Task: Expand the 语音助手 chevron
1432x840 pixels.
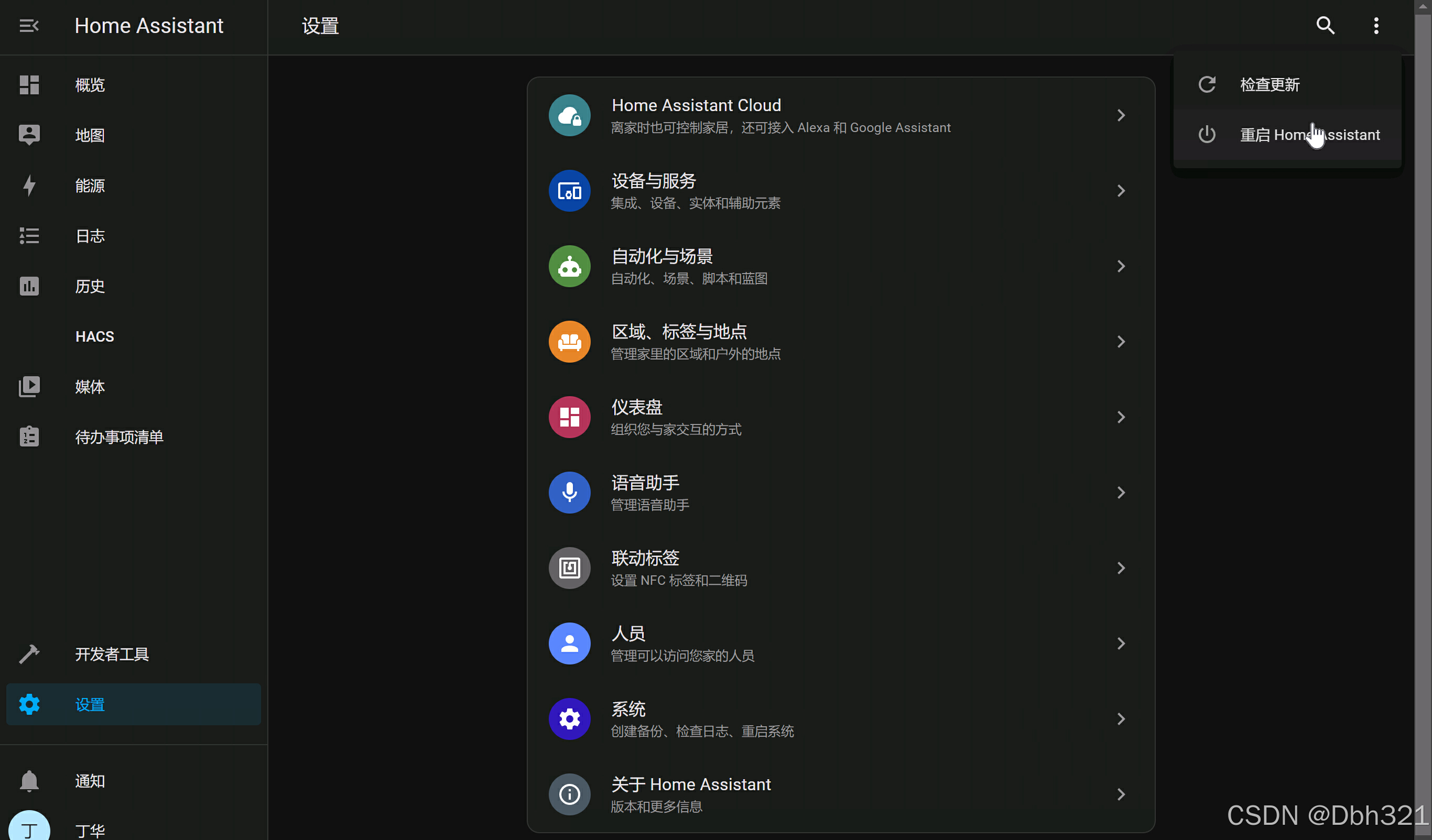Action: [1121, 493]
